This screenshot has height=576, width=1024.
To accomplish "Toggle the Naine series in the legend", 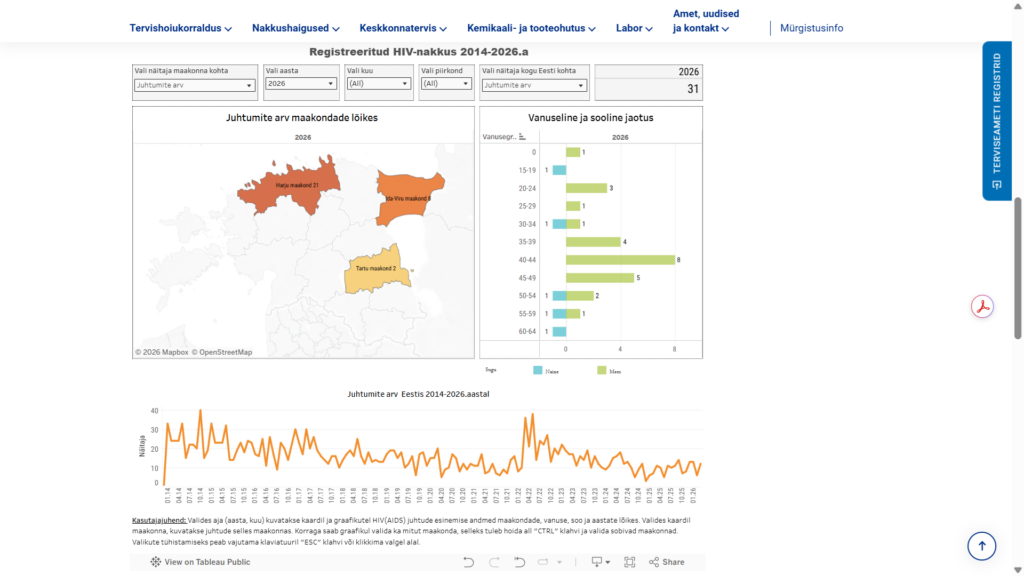I will tap(552, 370).
